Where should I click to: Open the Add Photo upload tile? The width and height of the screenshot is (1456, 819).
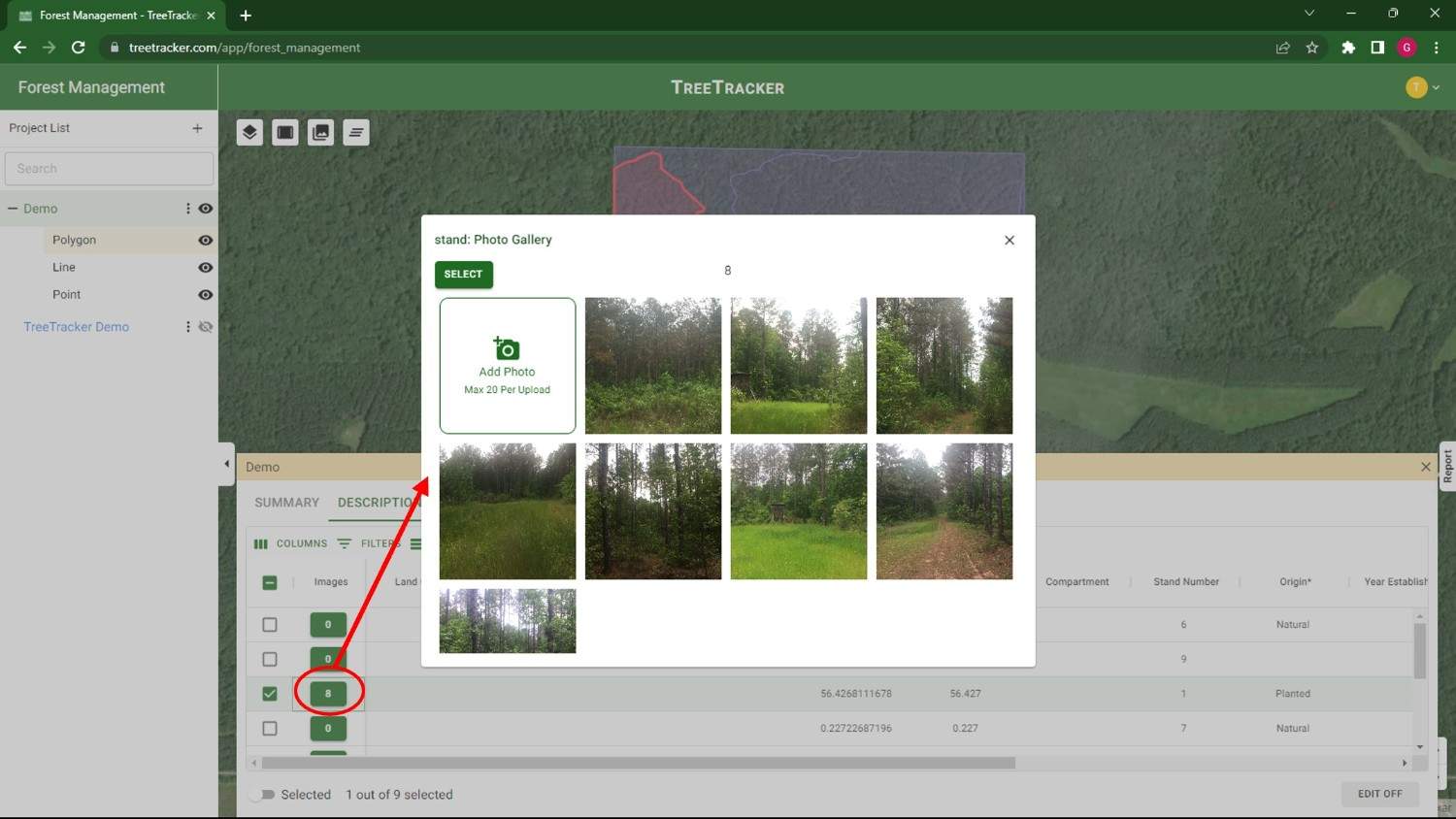pos(507,365)
